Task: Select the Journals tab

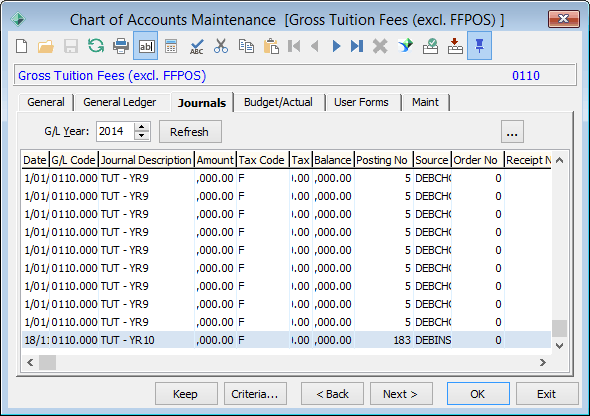Action: point(202,103)
